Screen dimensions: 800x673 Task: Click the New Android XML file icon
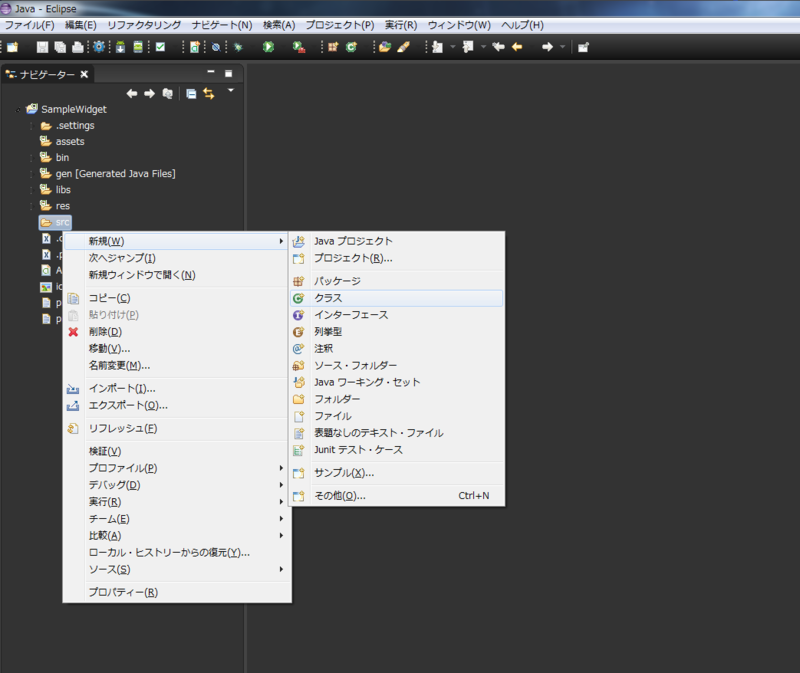tap(194, 47)
